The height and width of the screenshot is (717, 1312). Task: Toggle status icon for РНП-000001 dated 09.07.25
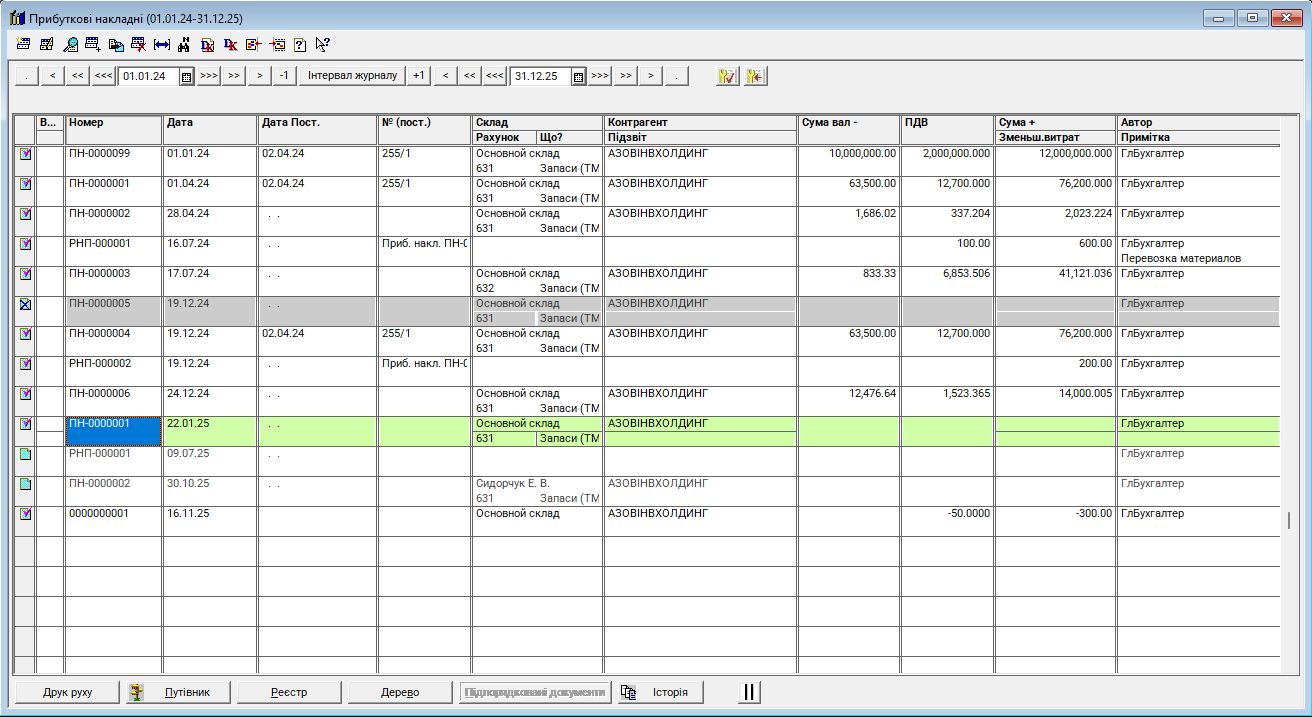26,454
